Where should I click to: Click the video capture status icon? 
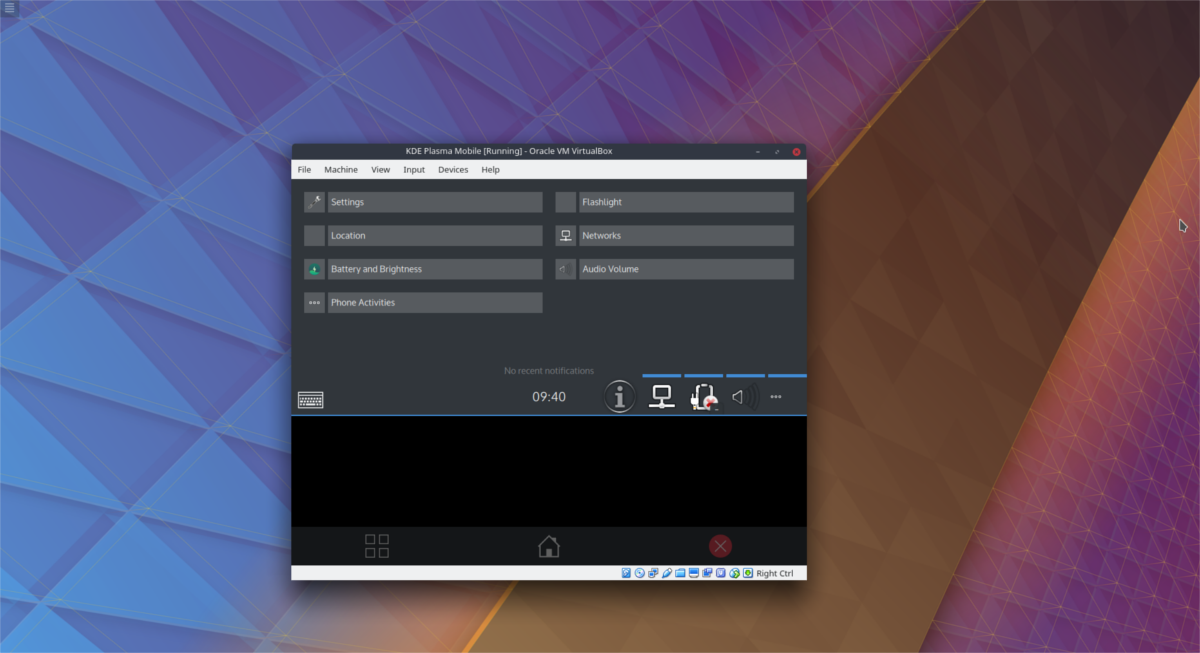click(x=707, y=573)
